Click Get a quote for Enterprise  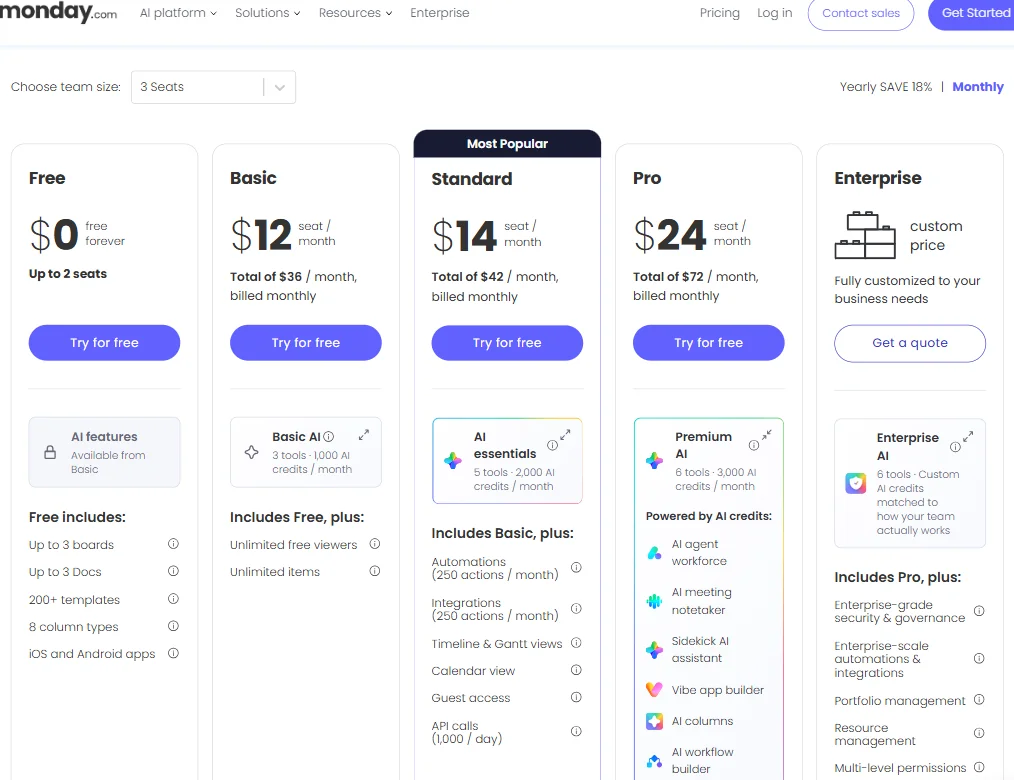pos(910,343)
